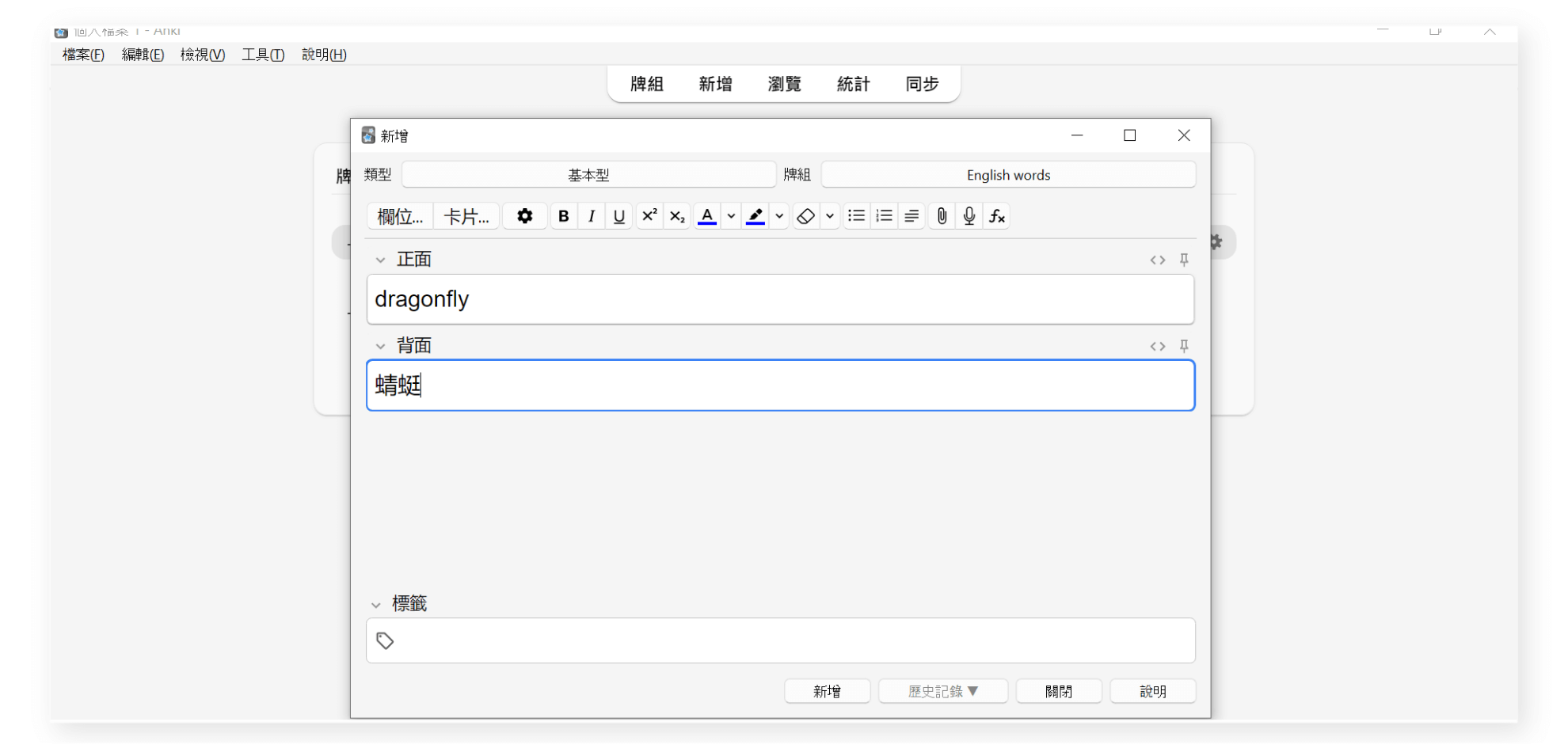Open the text color dropdown arrow
1568x752 pixels.
[x=731, y=216]
